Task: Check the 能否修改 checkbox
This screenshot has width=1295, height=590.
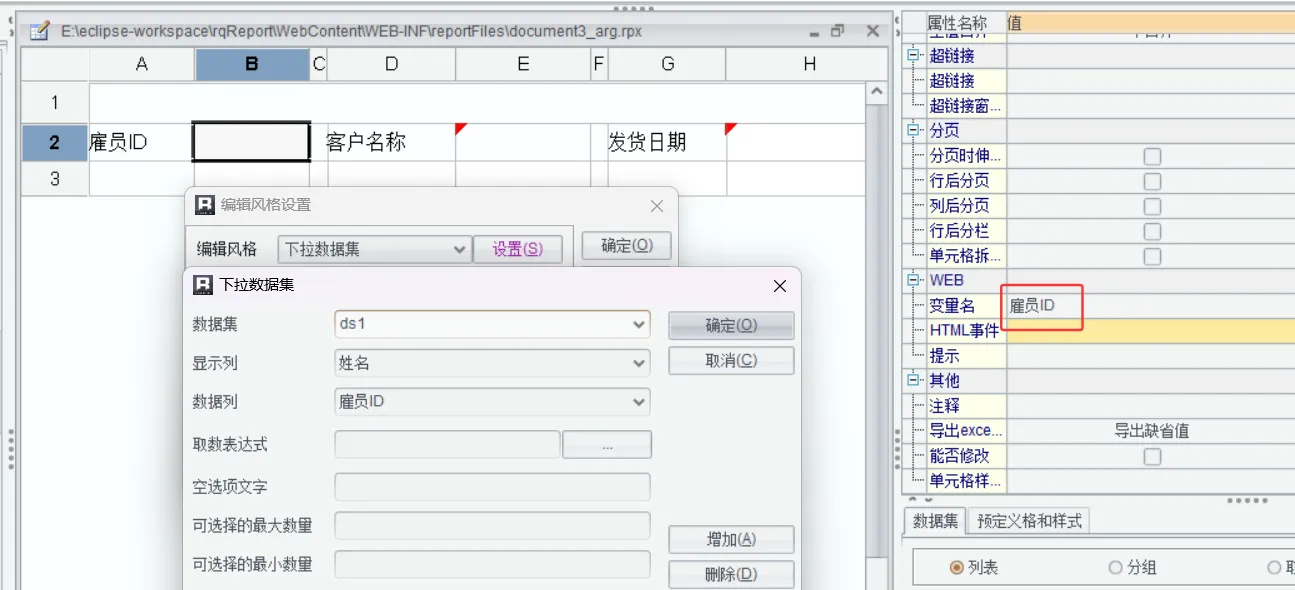Action: tap(1152, 456)
